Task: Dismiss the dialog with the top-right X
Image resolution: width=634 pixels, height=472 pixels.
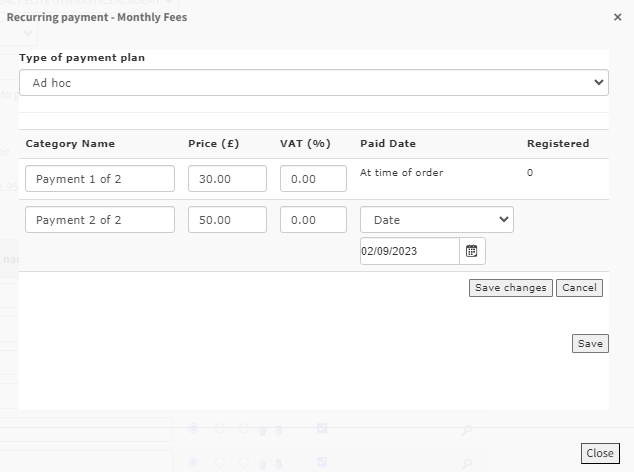Action: click(617, 17)
